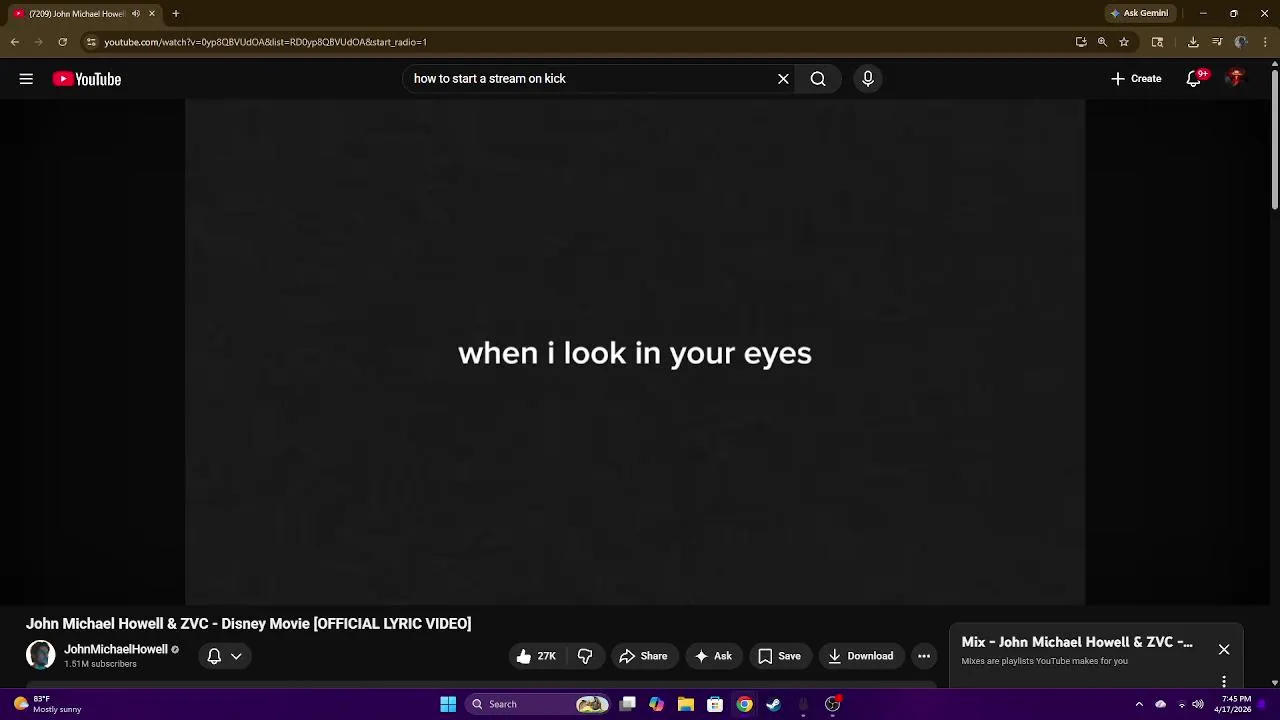Viewport: 1280px width, 720px height.
Task: Open Google Lens search icon in Chrome
Action: pos(1157,42)
